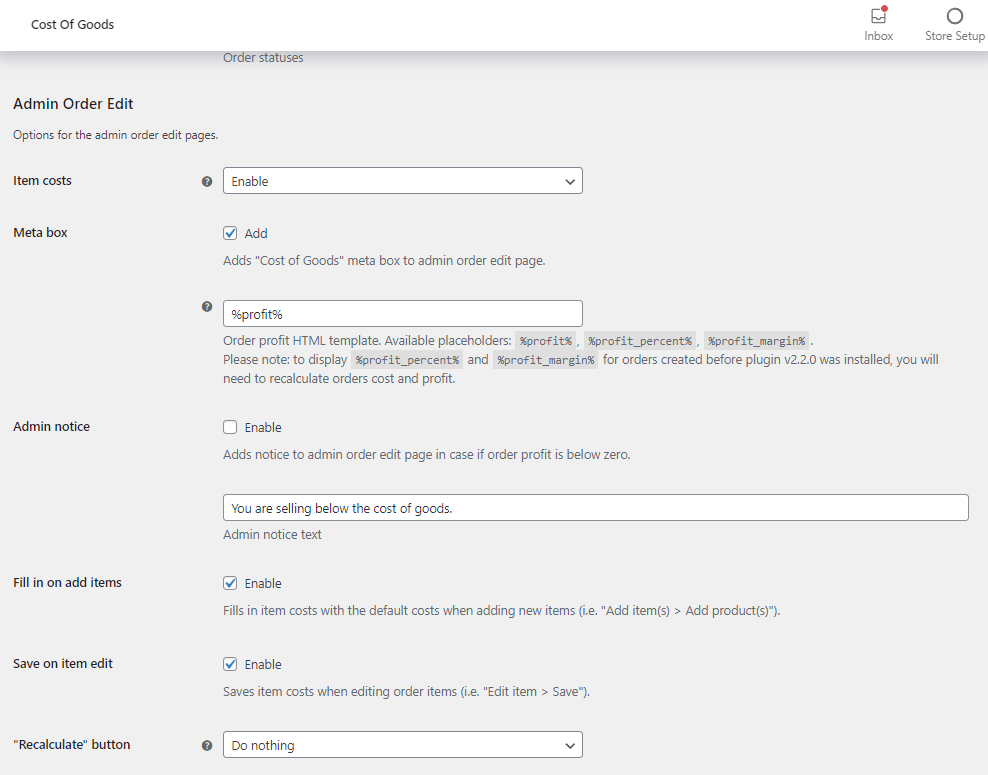Viewport: 988px width, 775px height.
Task: Click the Inbox label text
Action: tap(878, 36)
